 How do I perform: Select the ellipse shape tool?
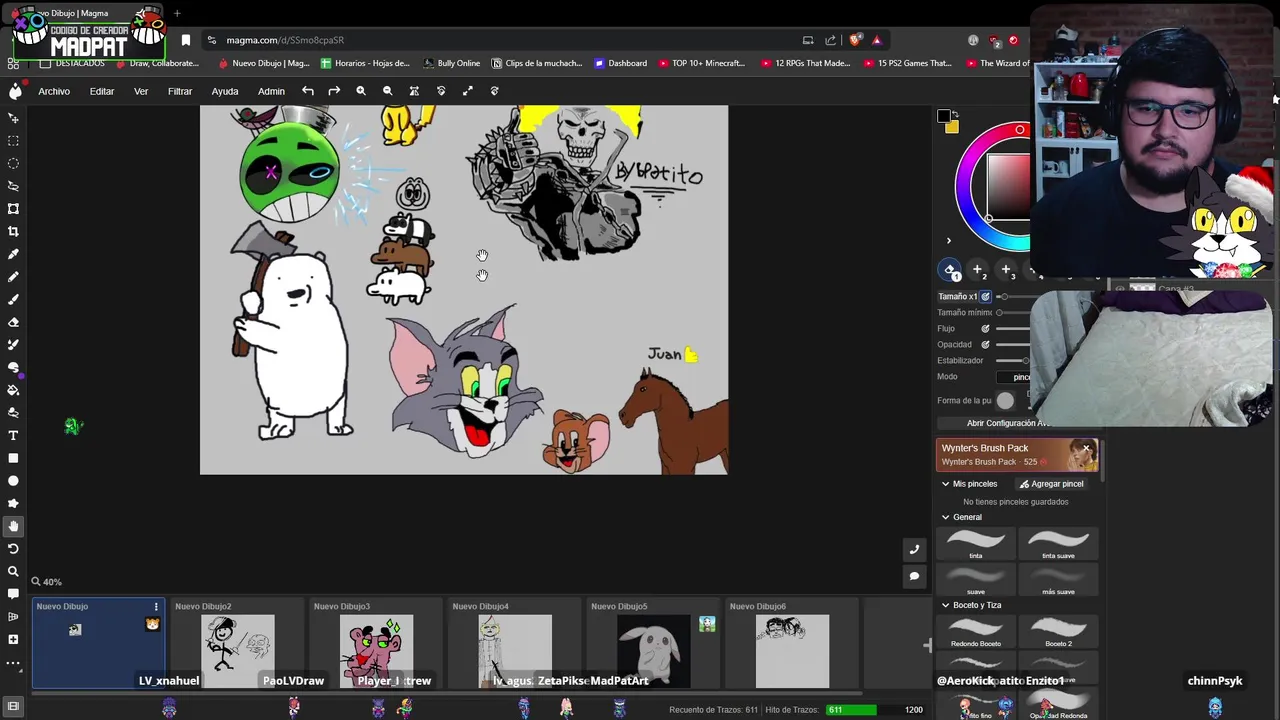tap(13, 481)
